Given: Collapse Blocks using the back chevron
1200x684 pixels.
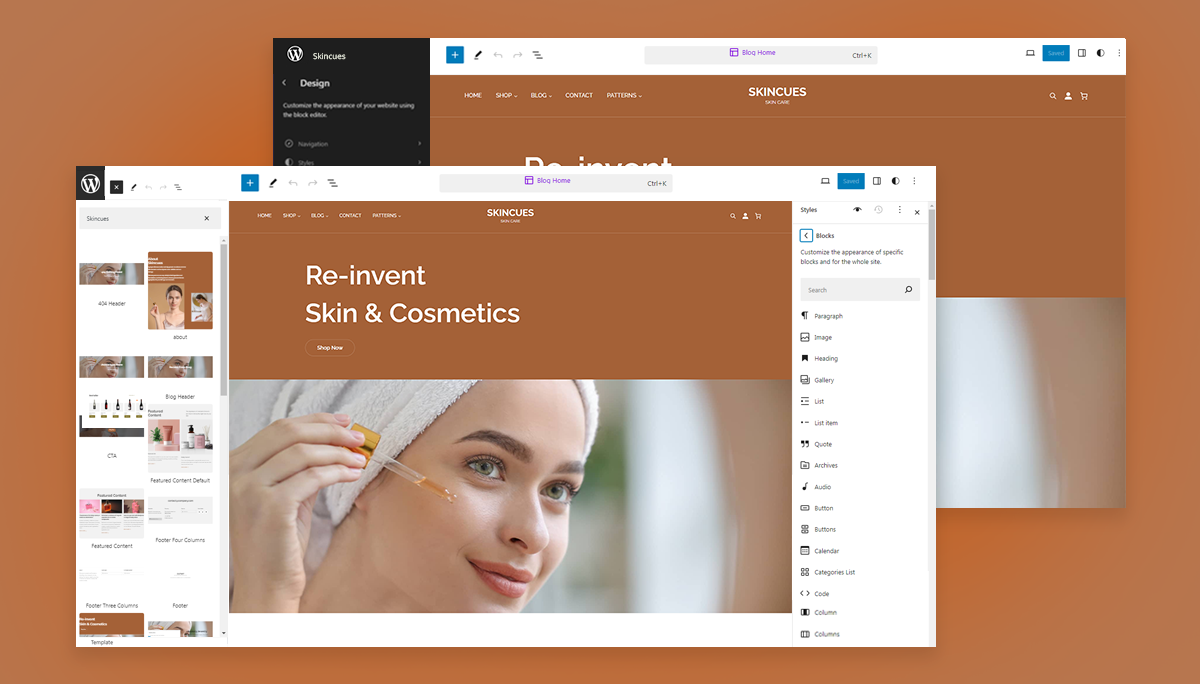Looking at the screenshot, I should coord(806,235).
